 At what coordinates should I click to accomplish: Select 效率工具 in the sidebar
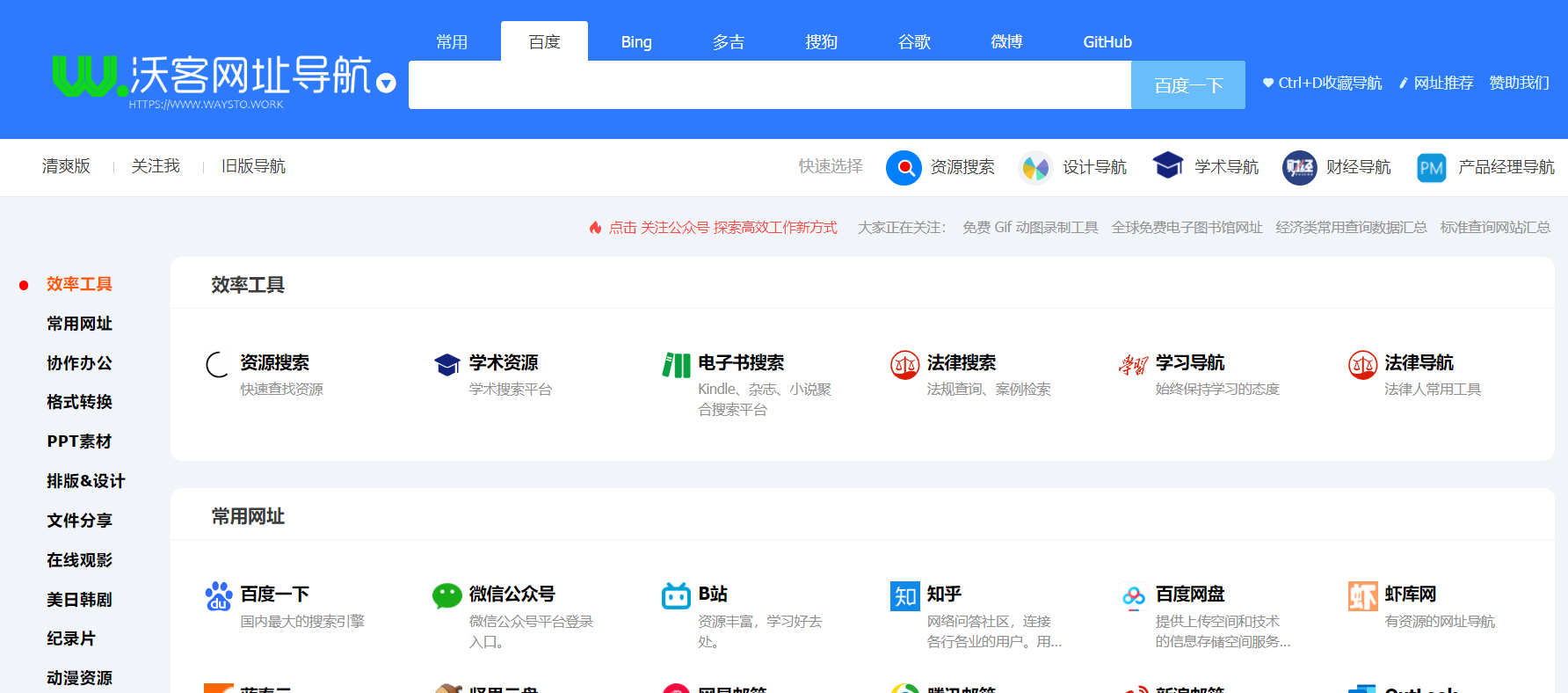tap(79, 284)
